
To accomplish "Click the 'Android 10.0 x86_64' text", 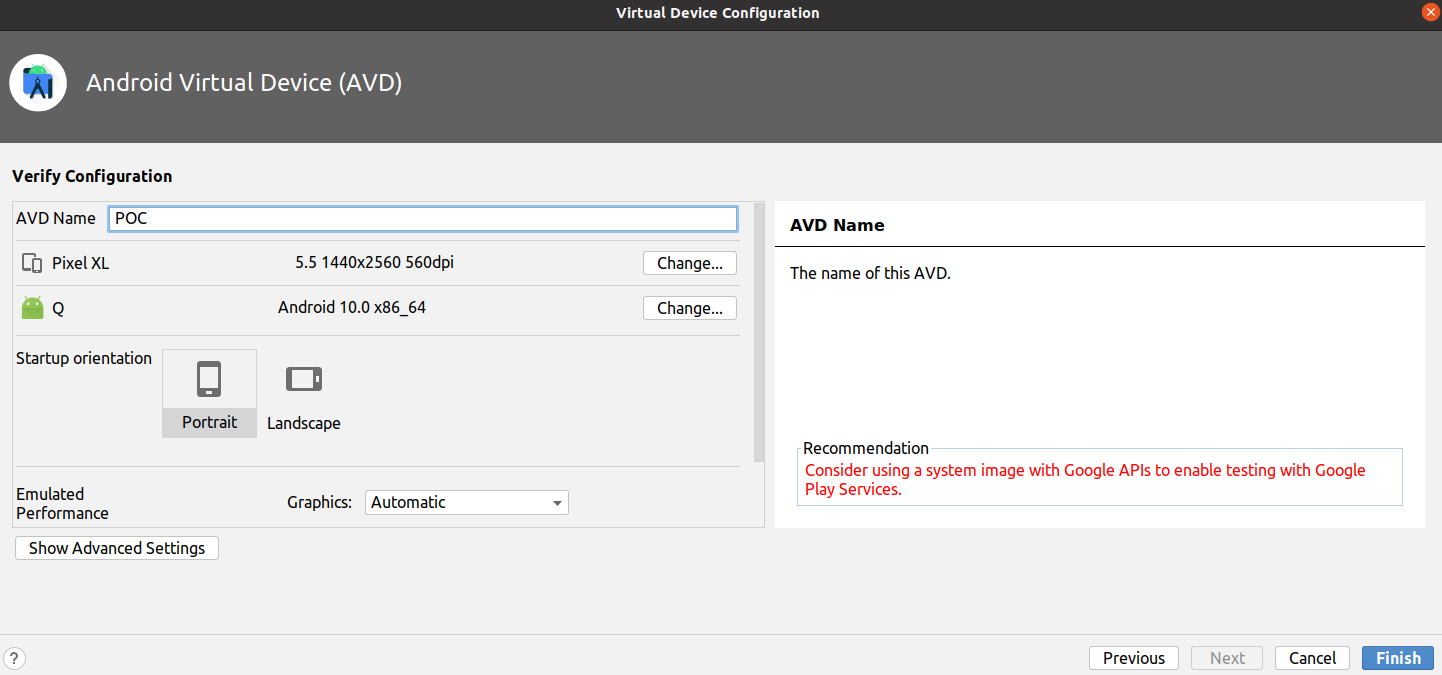I will pyautogui.click(x=352, y=307).
